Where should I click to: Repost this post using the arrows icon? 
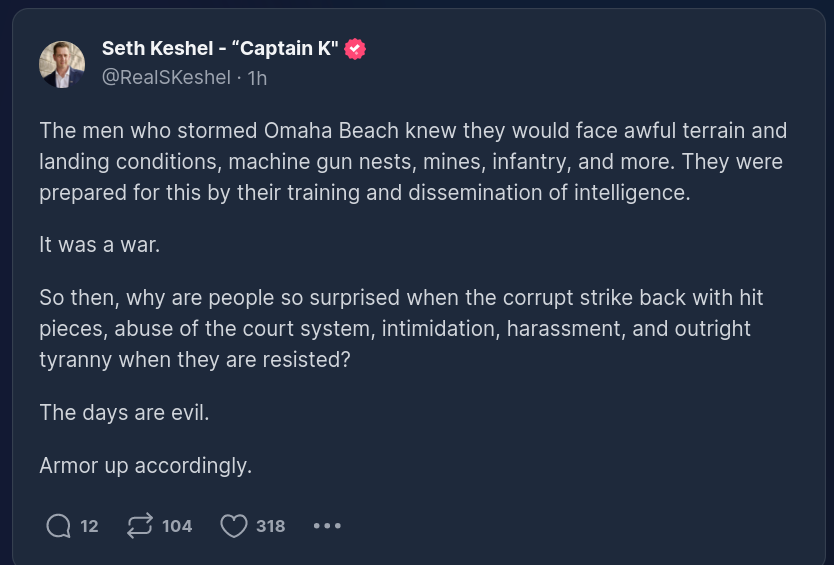pos(140,525)
